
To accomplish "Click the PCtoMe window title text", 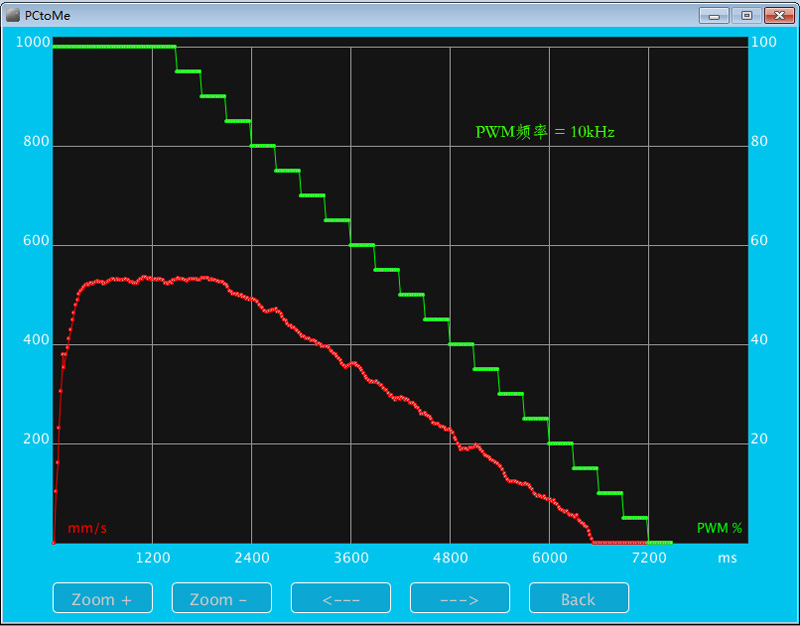I will click(47, 16).
